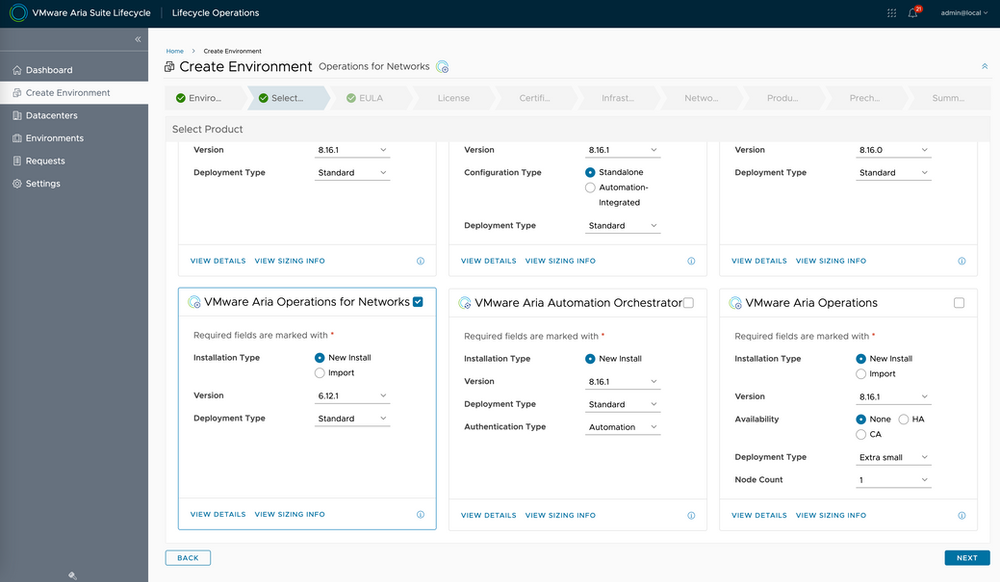1000x582 pixels.
Task: Check the VMware Aria Operations checkbox
Action: [x=959, y=303]
